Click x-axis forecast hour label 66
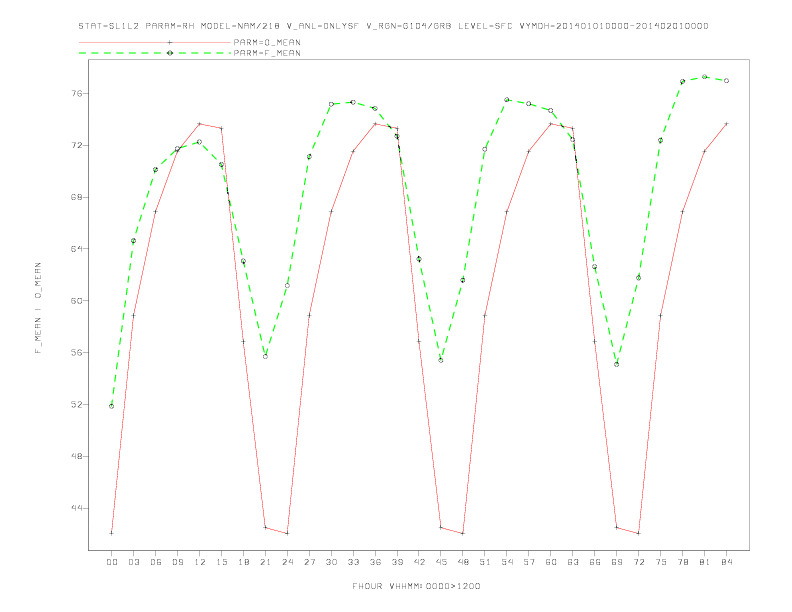The width and height of the screenshot is (792, 612). (595, 562)
